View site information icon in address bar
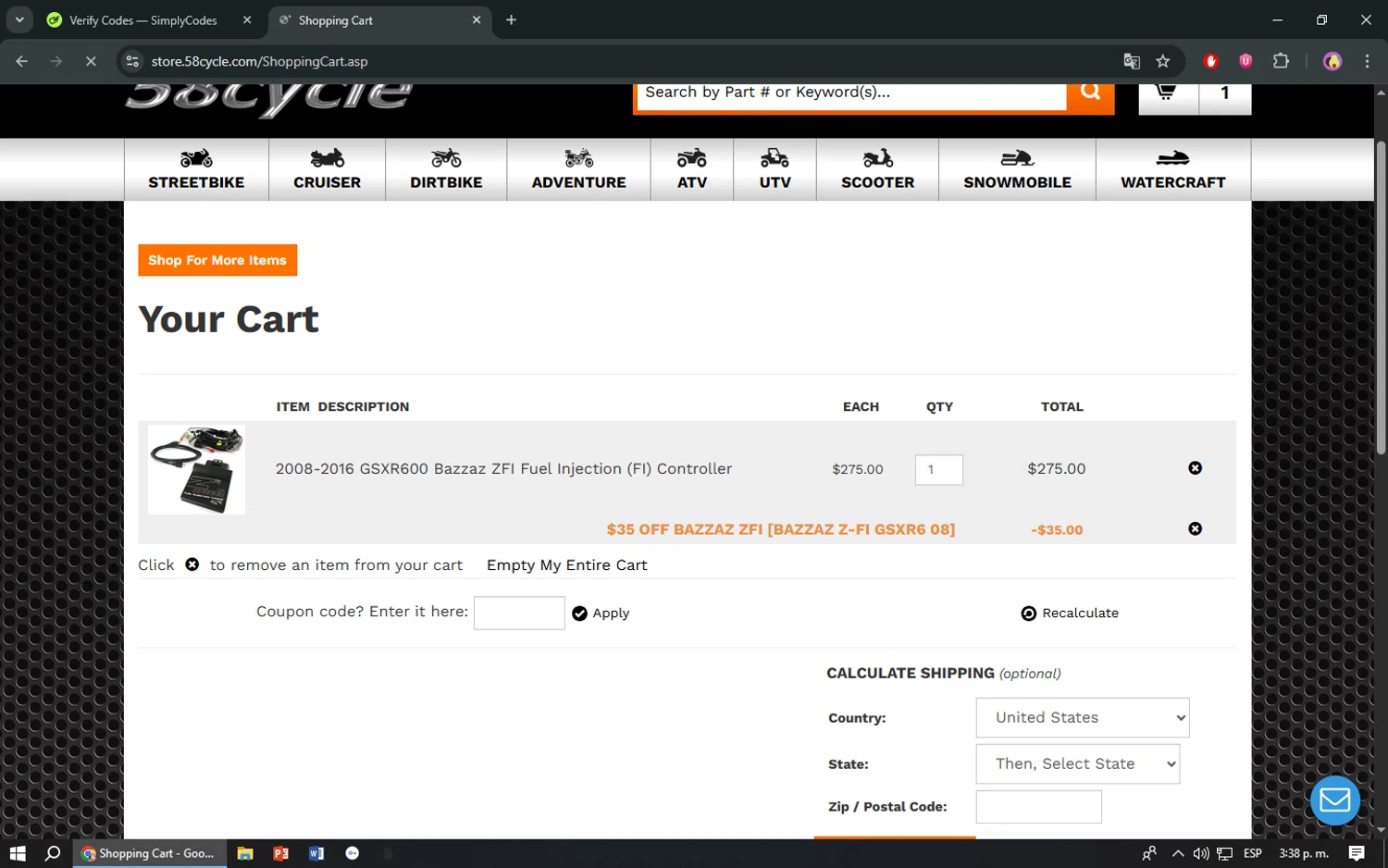Screen dimensions: 1388x868 pyautogui.click(x=132, y=61)
